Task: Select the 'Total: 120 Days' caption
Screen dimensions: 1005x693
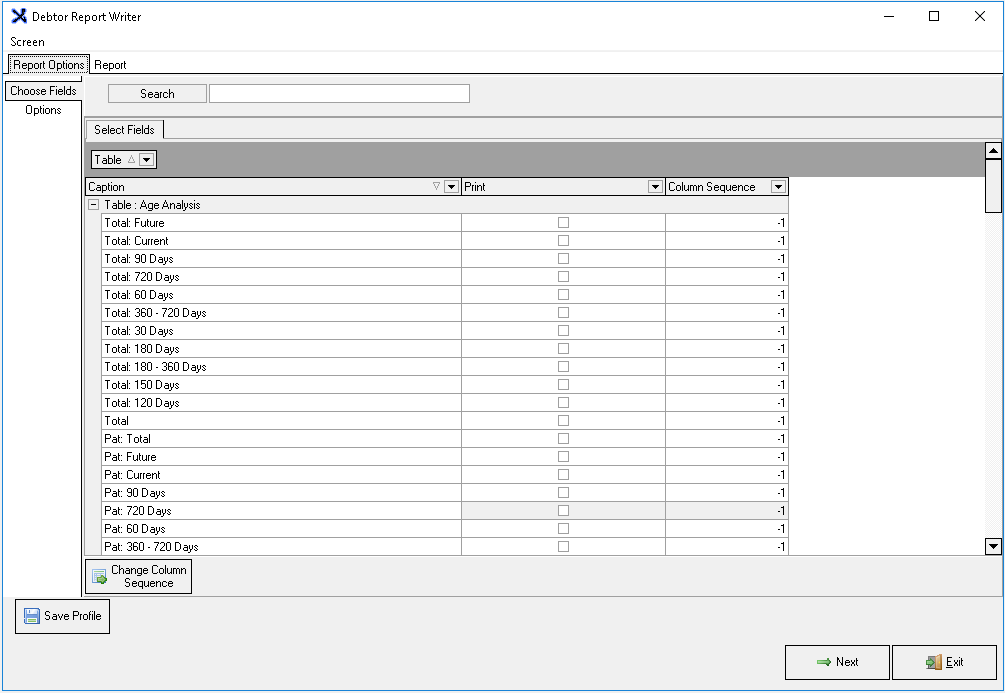Action: click(142, 403)
